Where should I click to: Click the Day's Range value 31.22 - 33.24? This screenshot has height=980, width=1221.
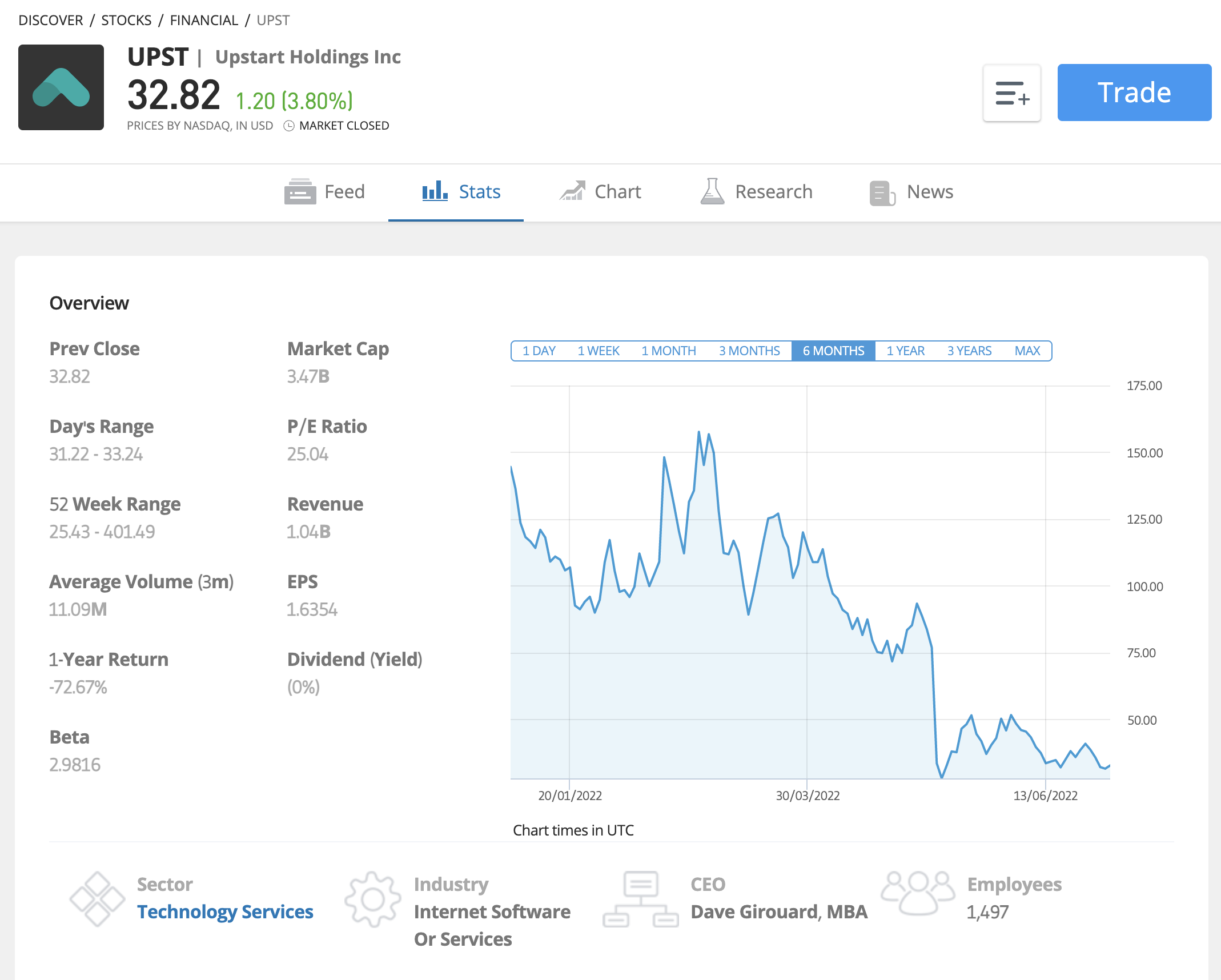pyautogui.click(x=96, y=454)
